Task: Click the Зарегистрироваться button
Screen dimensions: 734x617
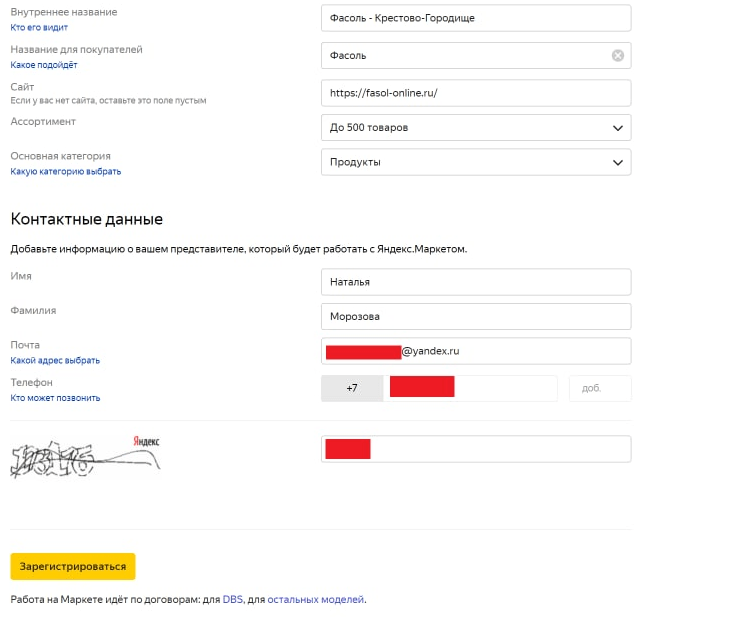Action: (73, 566)
